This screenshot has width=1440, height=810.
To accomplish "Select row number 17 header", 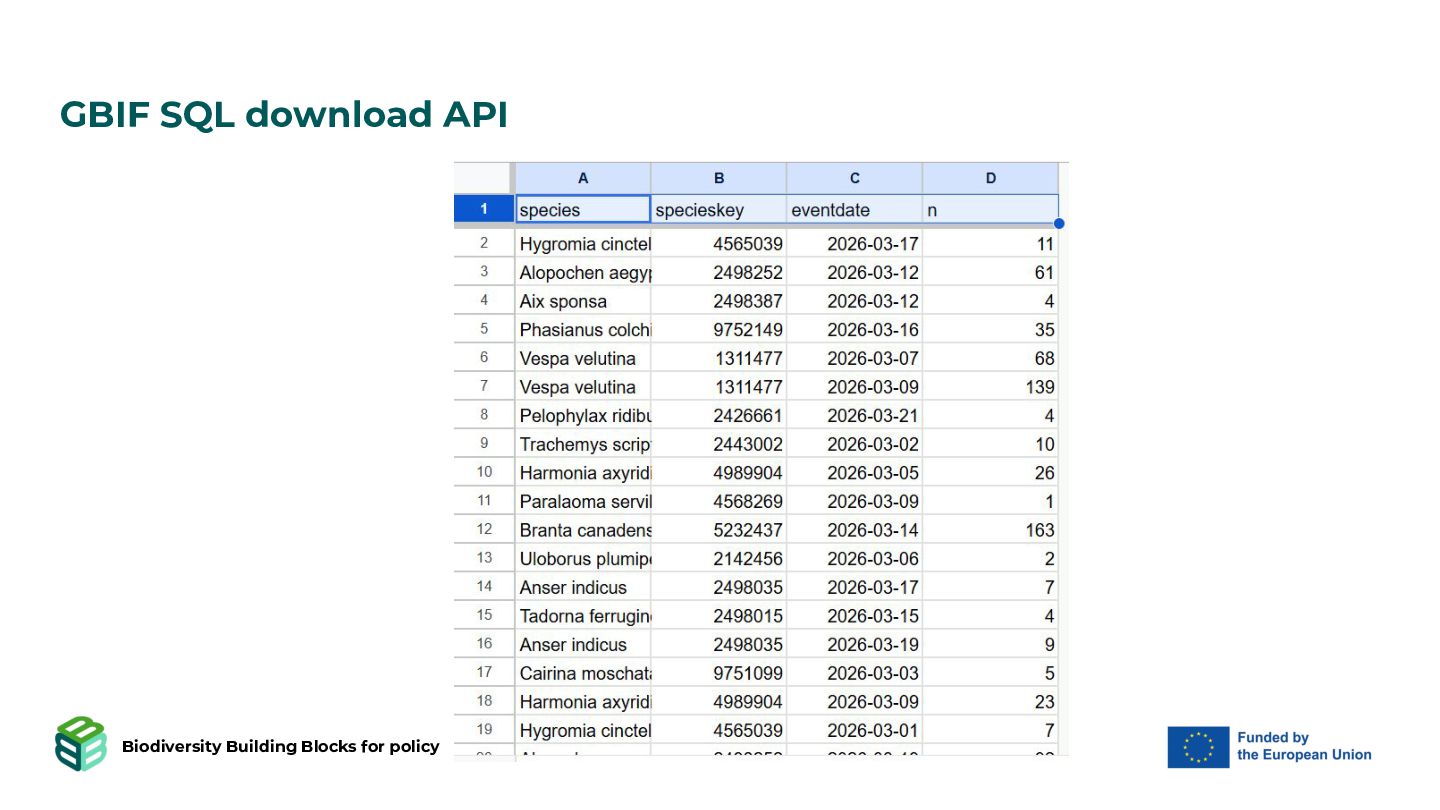I will 484,672.
